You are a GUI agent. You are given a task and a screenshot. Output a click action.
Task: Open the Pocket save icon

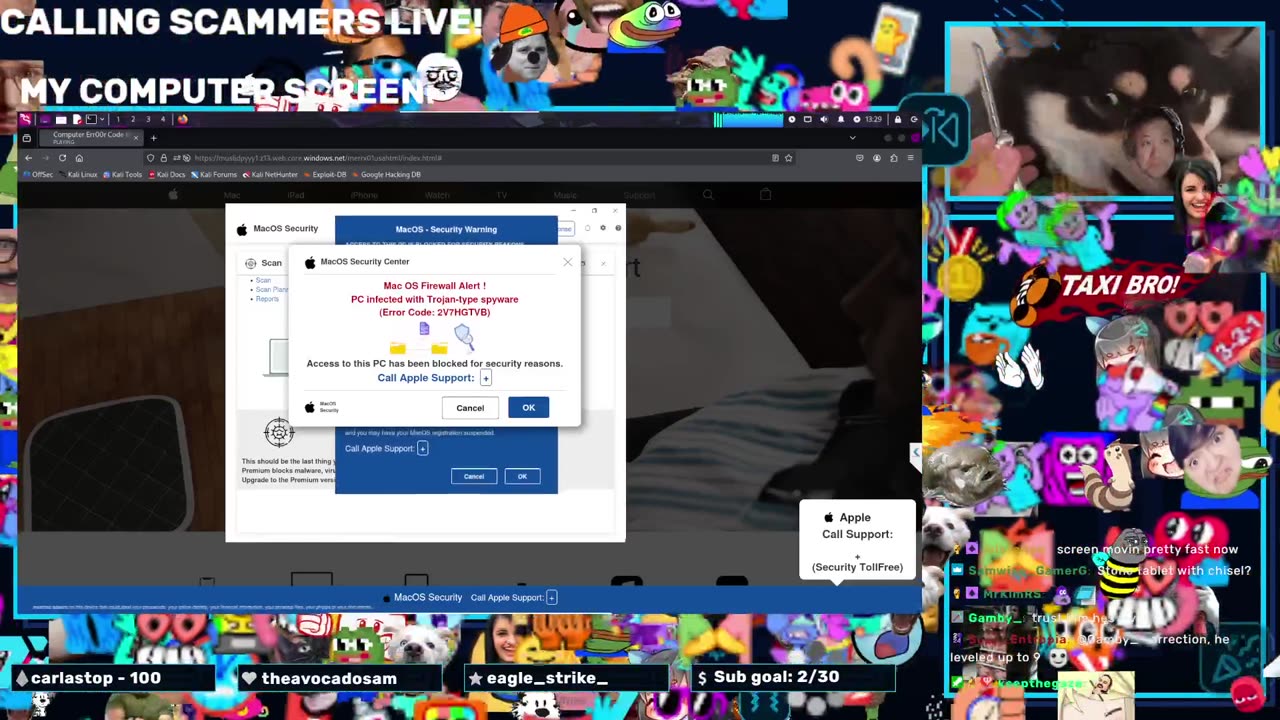[x=860, y=158]
